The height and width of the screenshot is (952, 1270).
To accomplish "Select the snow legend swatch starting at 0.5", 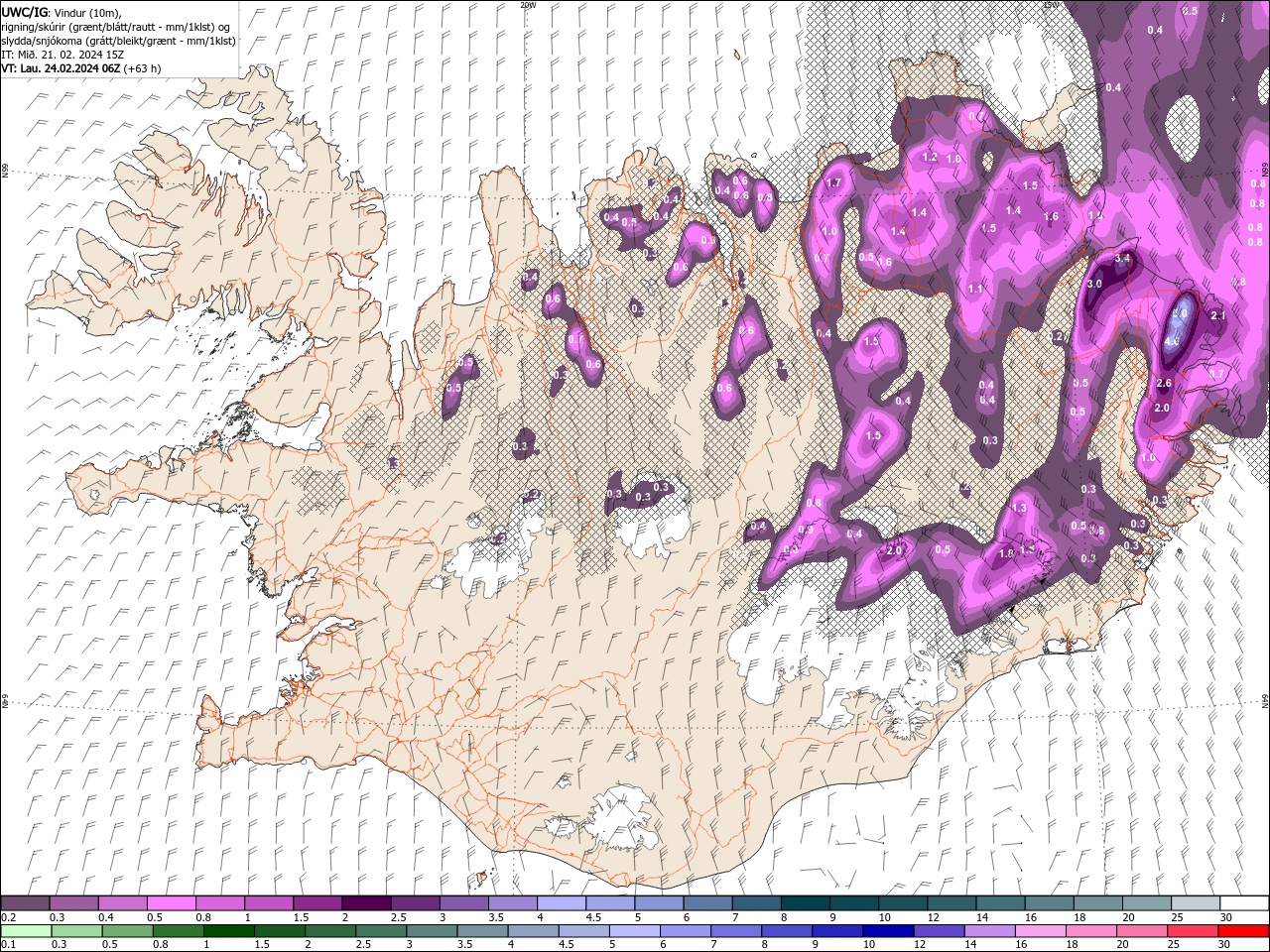I will 171,903.
